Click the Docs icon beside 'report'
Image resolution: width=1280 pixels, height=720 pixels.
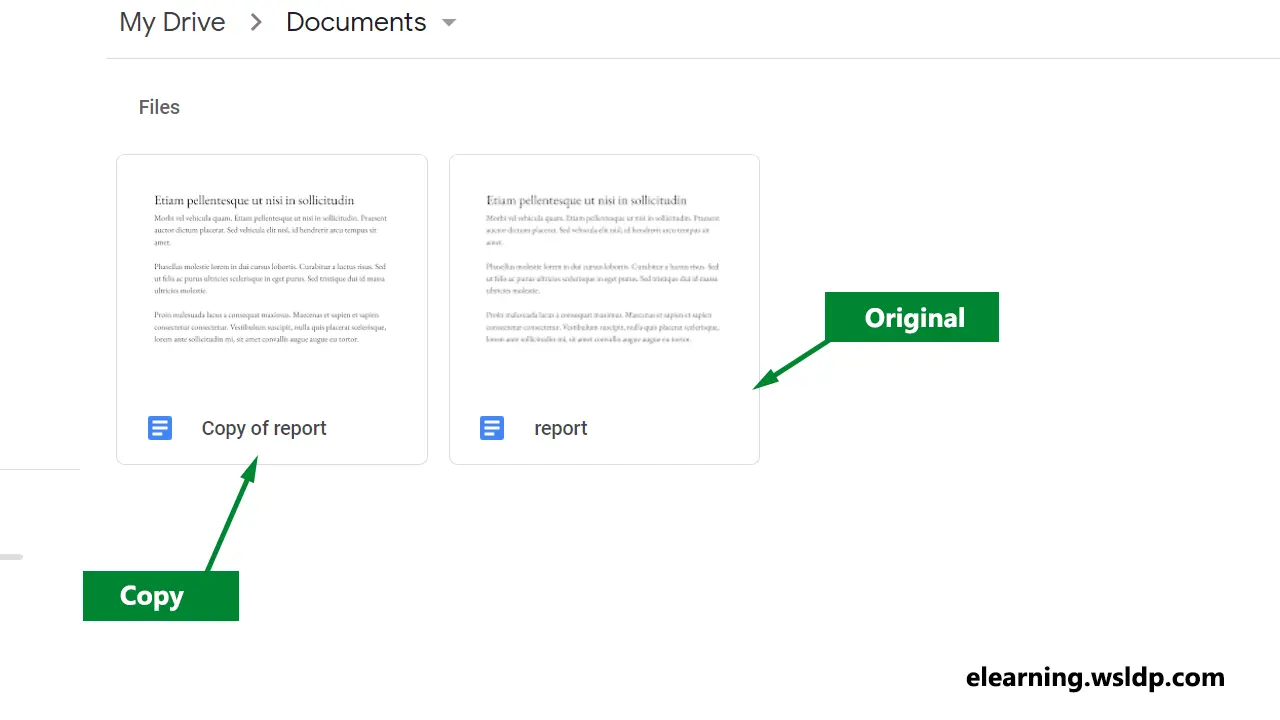click(x=492, y=428)
